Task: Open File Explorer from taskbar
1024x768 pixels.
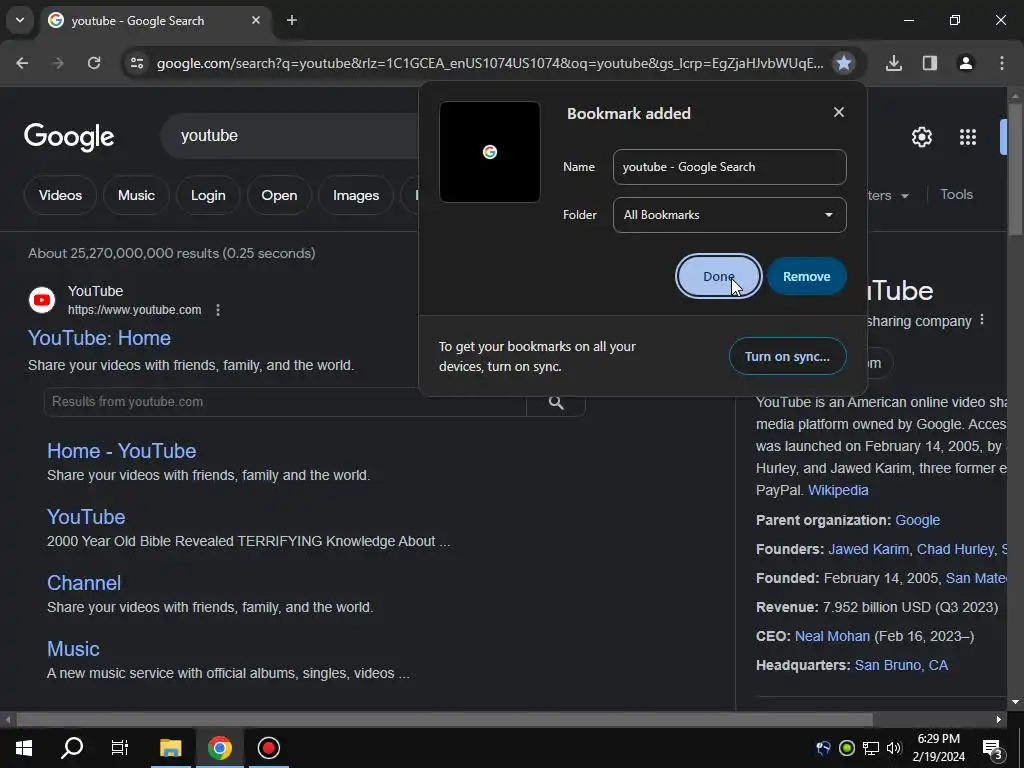Action: [x=170, y=747]
